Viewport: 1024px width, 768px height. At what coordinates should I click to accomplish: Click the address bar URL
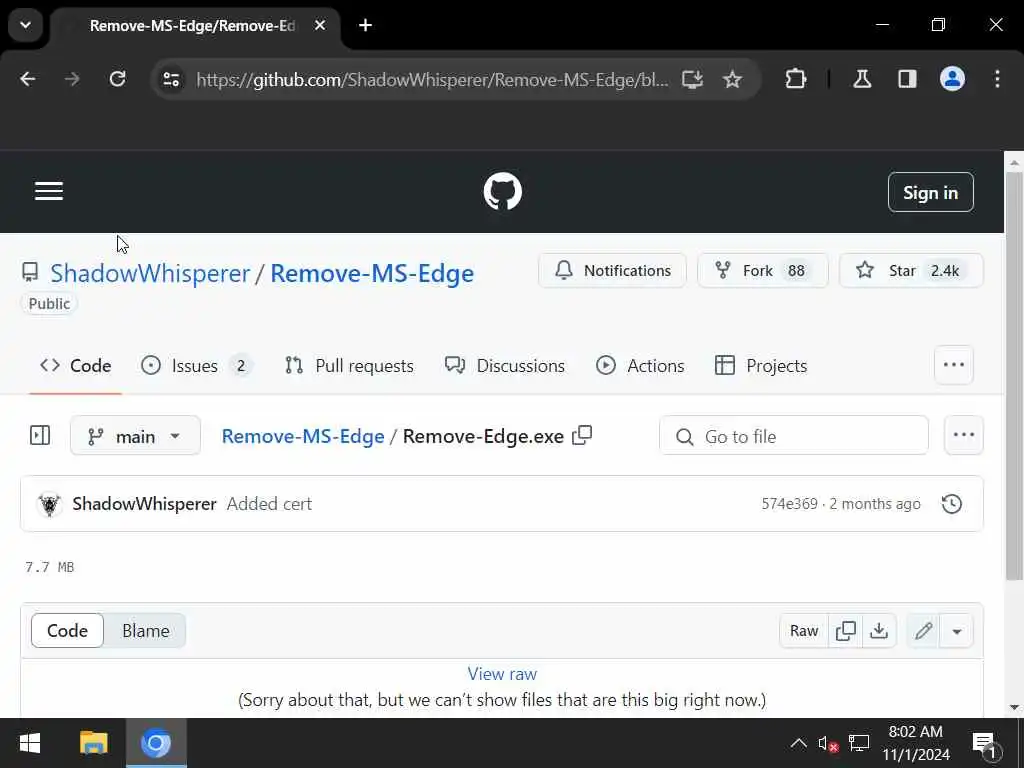(432, 80)
